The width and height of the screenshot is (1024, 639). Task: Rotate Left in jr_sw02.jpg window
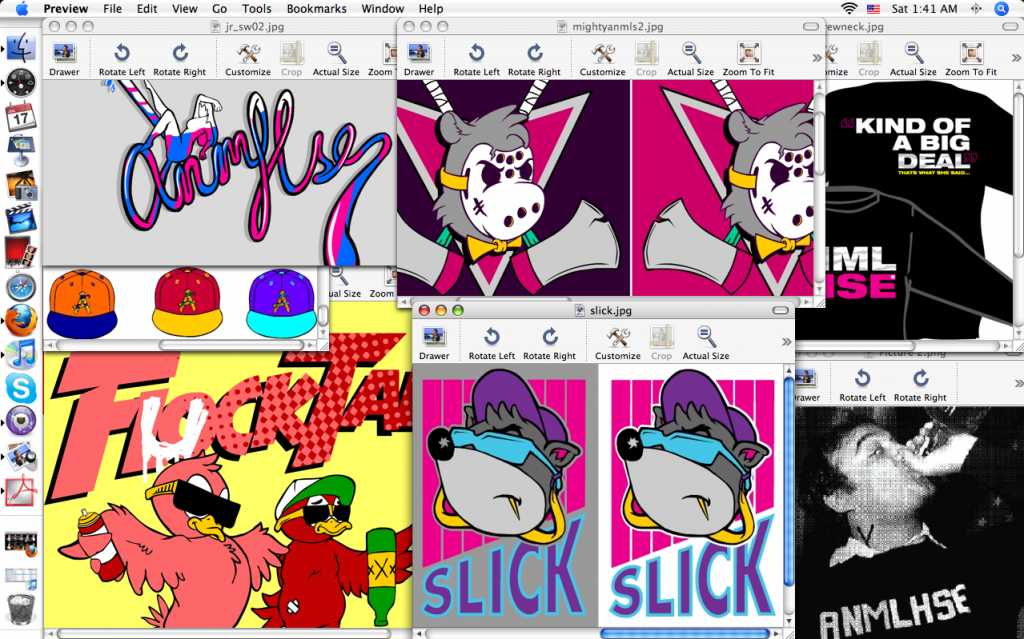(121, 59)
